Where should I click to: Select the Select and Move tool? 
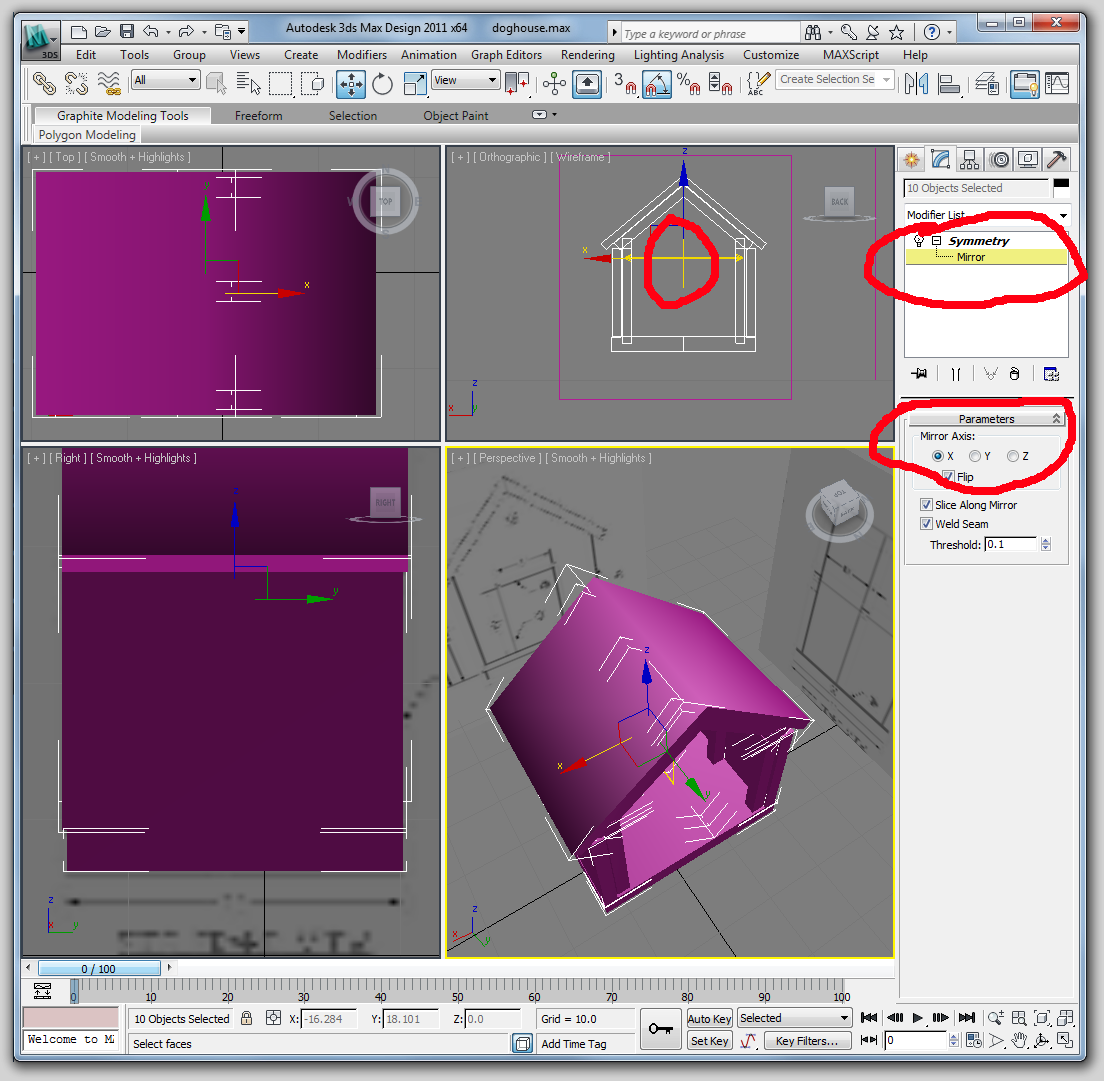(x=351, y=84)
